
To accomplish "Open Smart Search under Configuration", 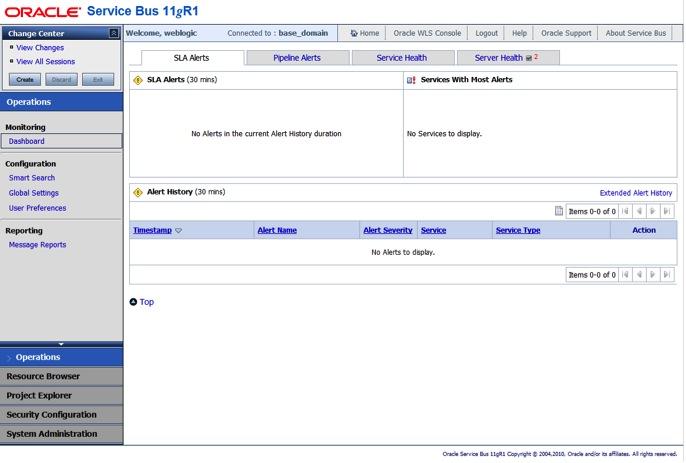I will [x=32, y=178].
